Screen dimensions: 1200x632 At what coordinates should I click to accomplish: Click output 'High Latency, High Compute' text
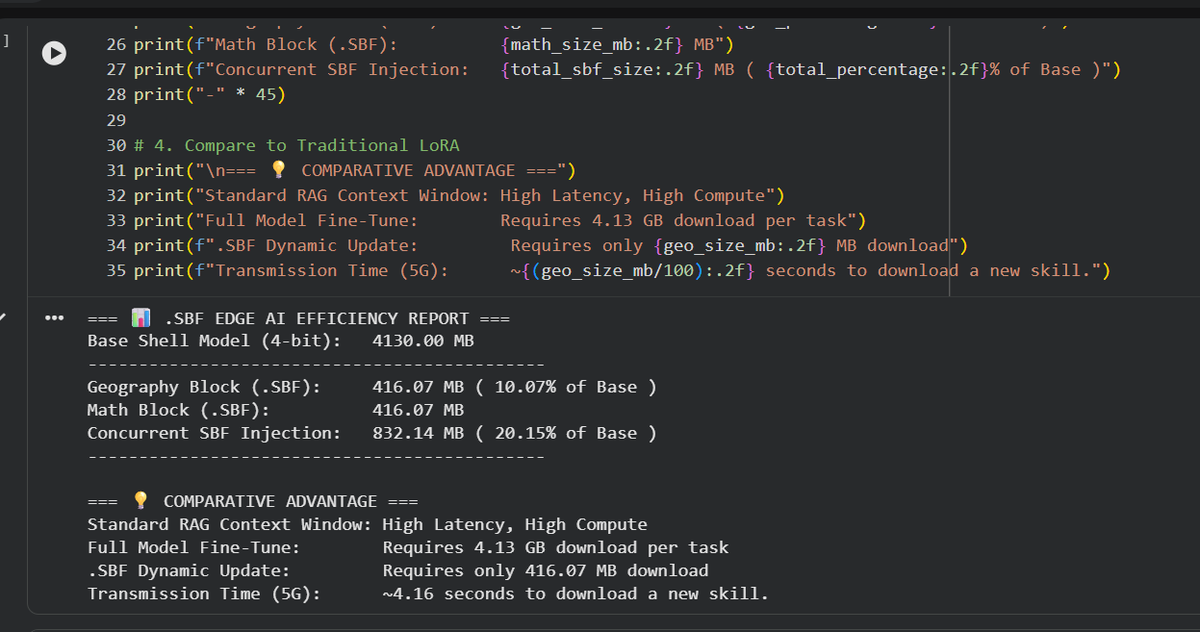[515, 524]
